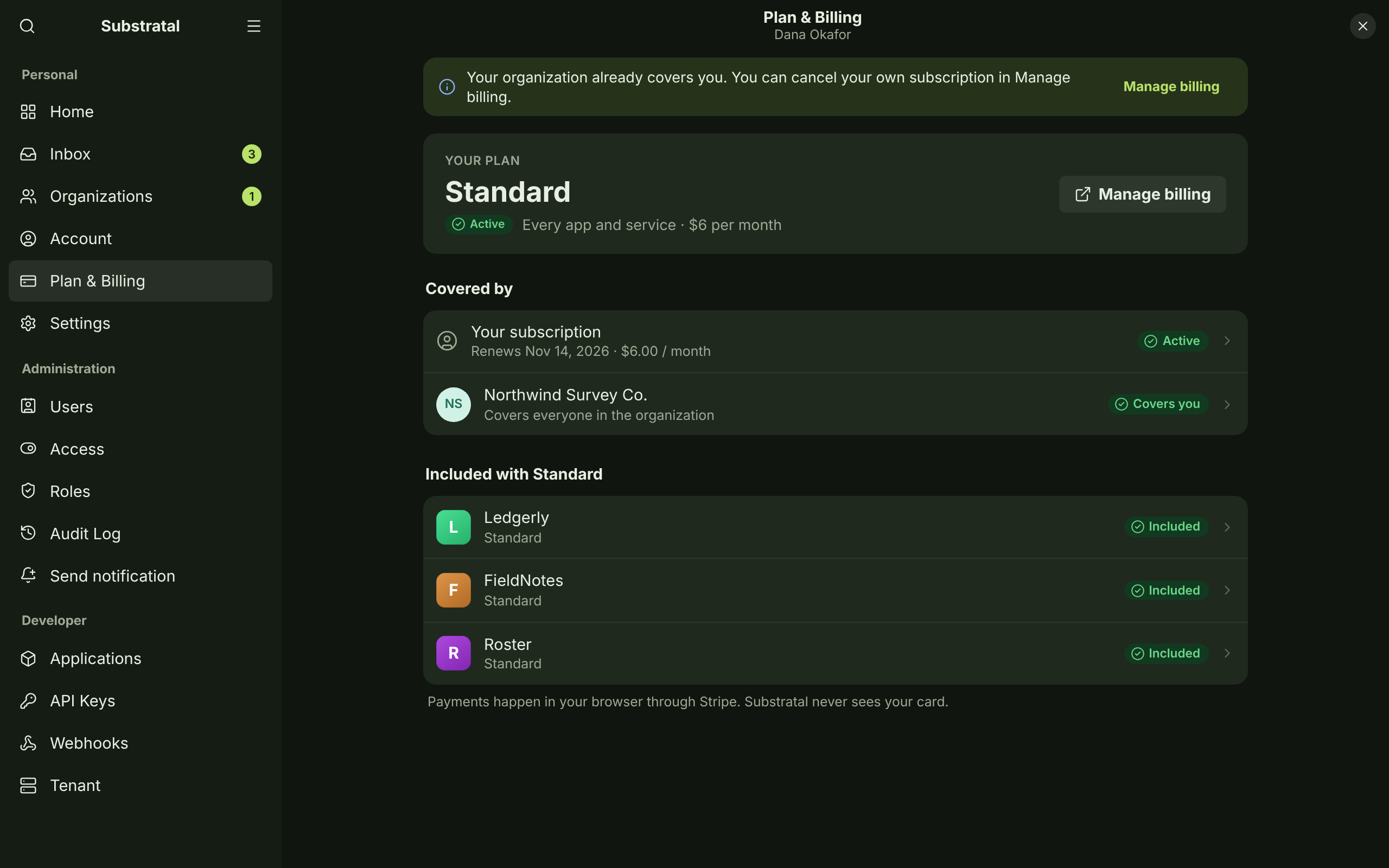Click the Active status pill under Standard
Screen dimensions: 1389x868
point(479,224)
